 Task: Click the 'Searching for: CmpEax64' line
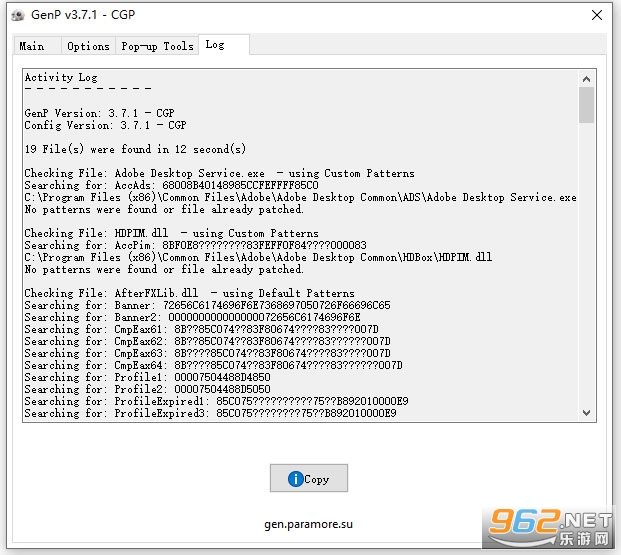tap(213, 365)
